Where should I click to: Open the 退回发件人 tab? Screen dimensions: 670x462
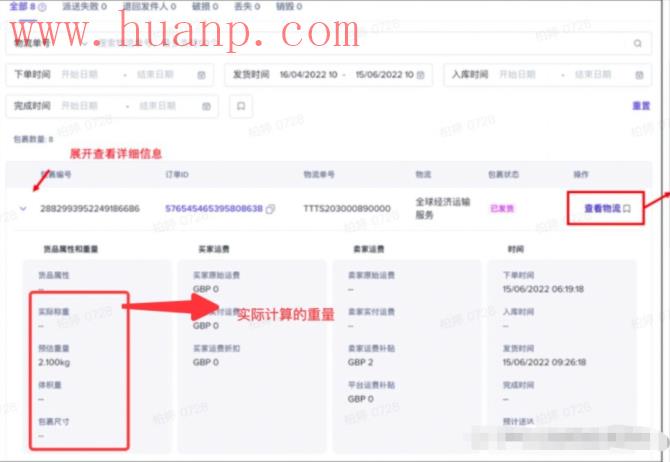point(150,6)
